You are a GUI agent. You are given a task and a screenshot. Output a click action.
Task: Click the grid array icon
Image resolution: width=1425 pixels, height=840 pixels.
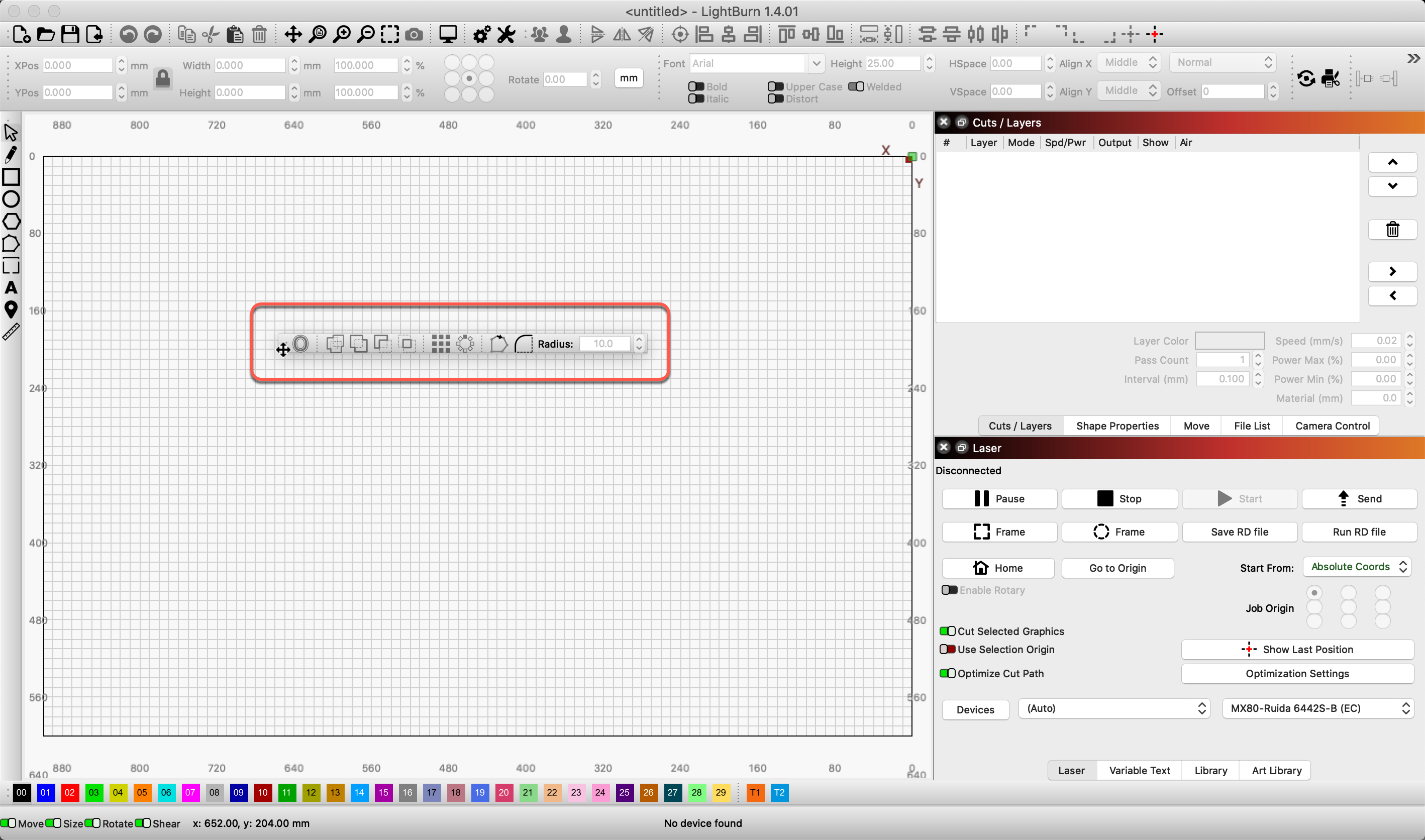click(441, 344)
